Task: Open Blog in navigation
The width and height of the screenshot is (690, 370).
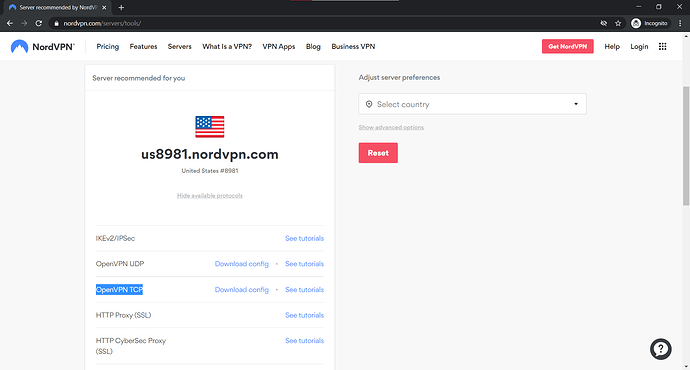Action: (x=313, y=46)
